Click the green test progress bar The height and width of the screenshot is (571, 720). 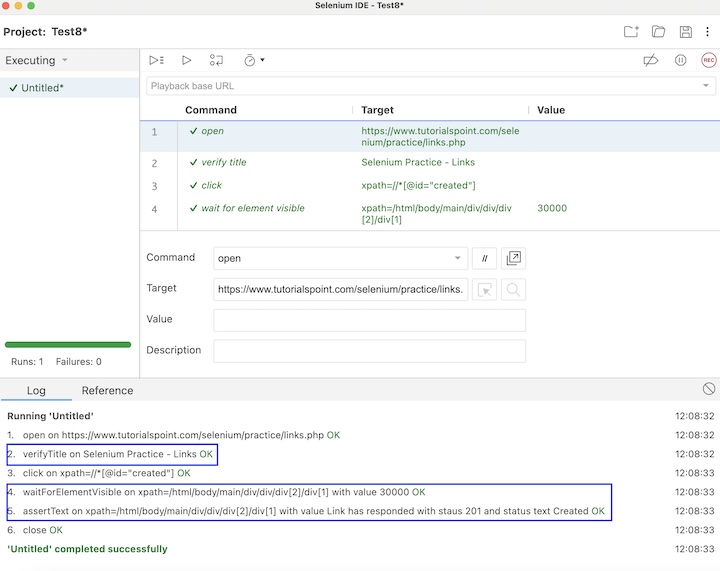[x=68, y=344]
